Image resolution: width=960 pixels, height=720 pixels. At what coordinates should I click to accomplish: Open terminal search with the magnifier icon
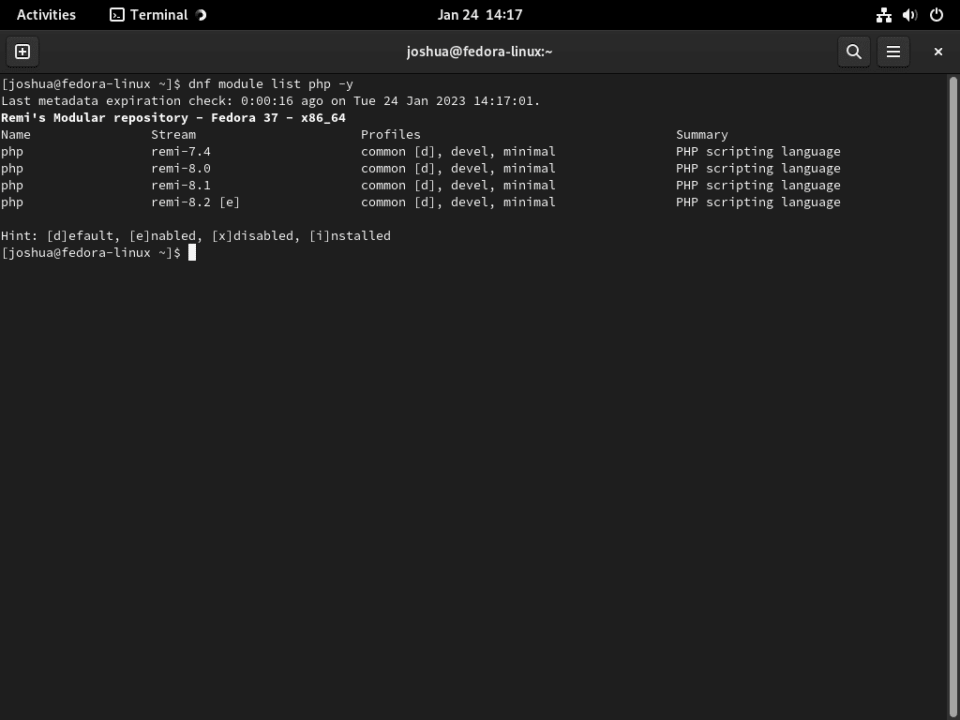click(853, 51)
